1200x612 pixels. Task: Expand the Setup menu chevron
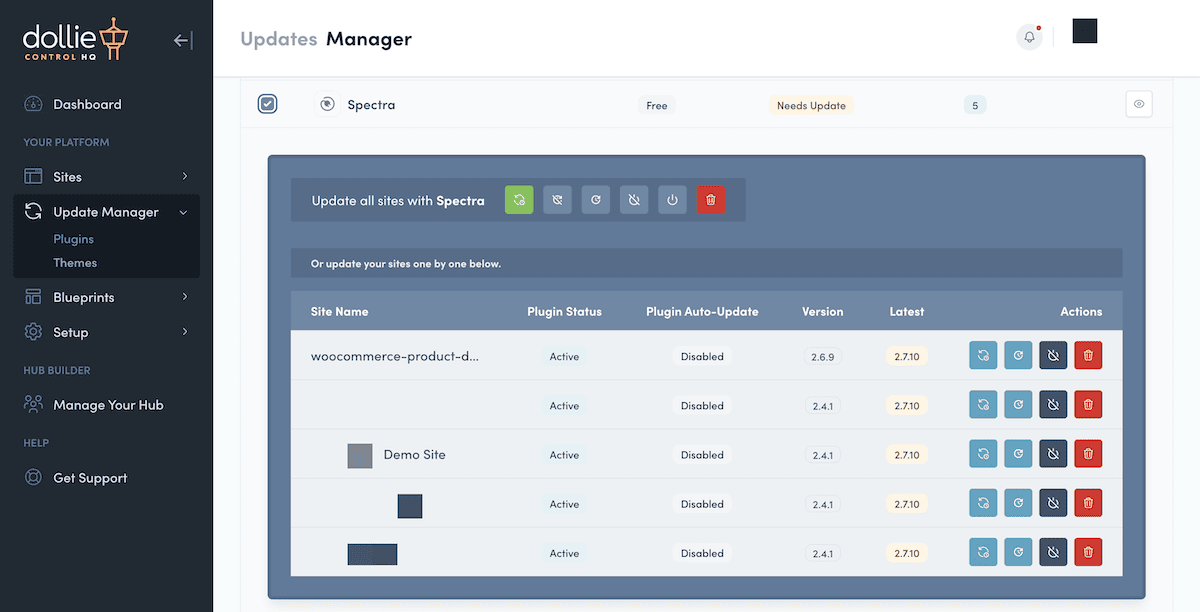tap(185, 332)
